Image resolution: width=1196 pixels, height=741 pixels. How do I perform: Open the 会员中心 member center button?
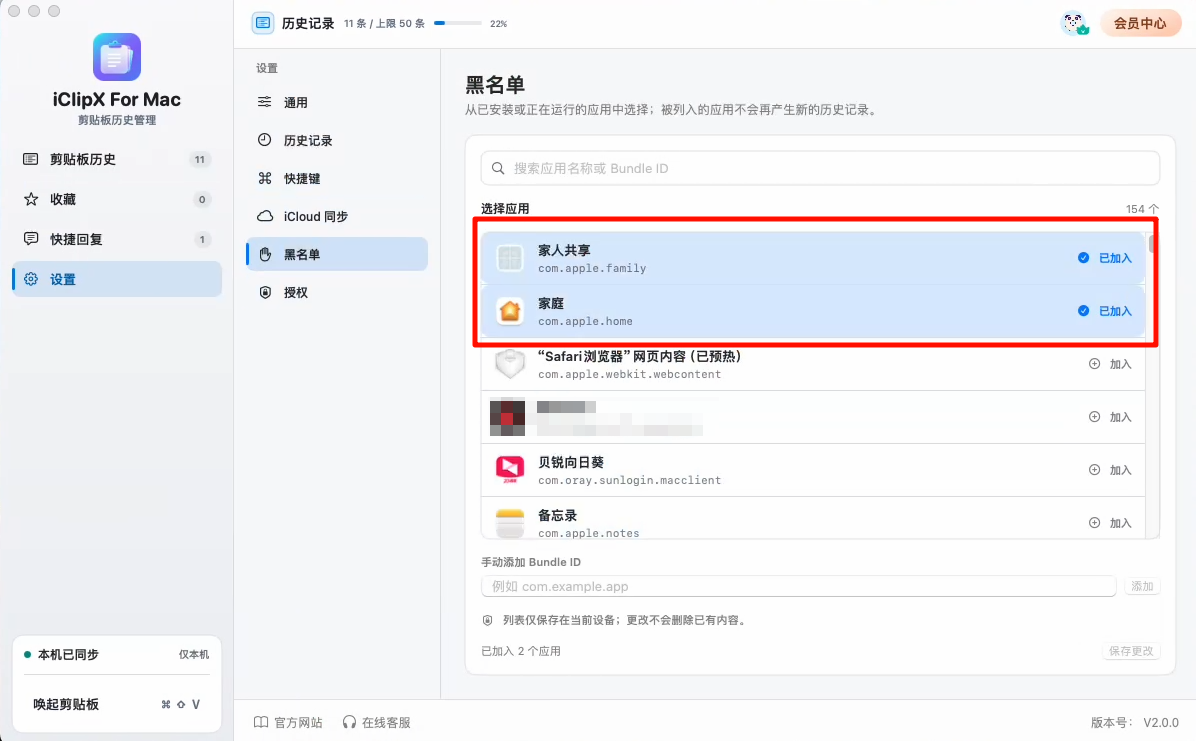pyautogui.click(x=1140, y=23)
